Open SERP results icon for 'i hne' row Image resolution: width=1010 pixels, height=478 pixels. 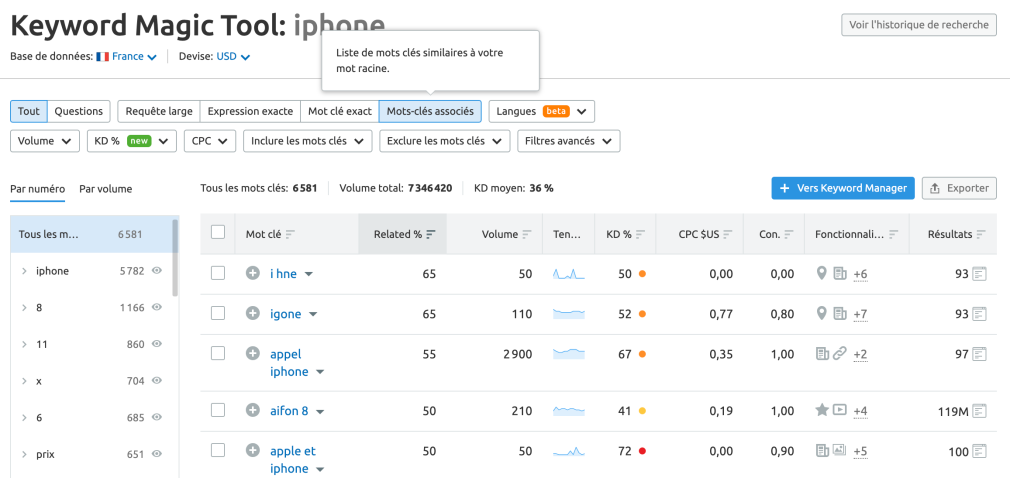click(980, 274)
